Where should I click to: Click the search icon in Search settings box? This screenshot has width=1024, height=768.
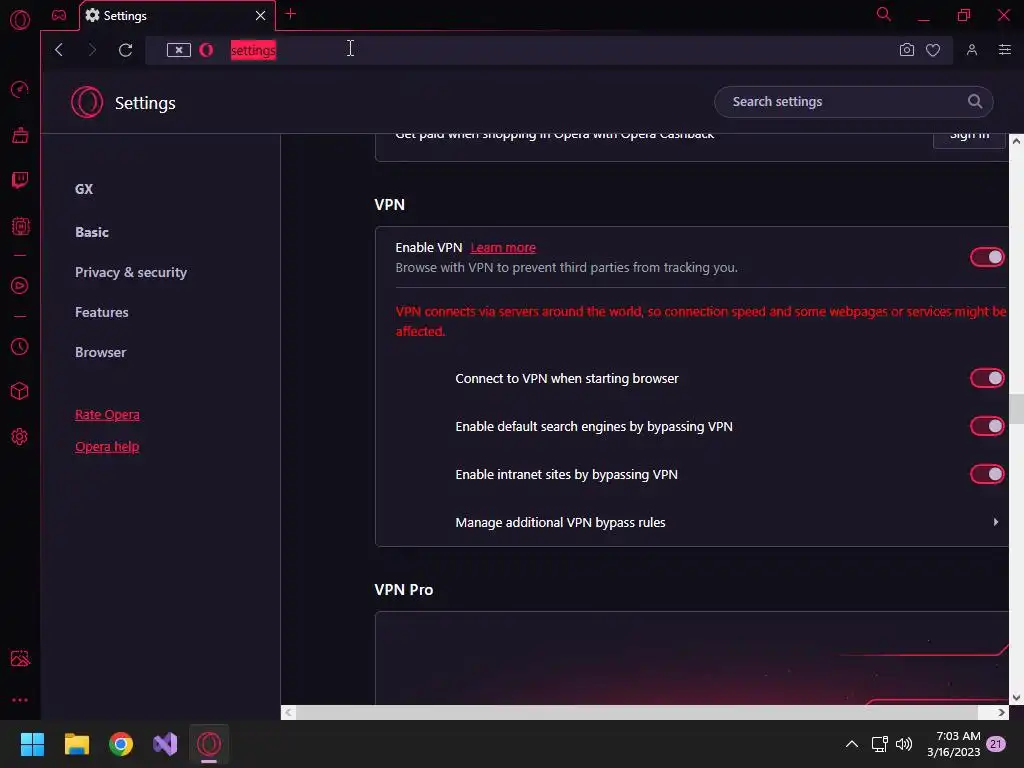point(974,101)
